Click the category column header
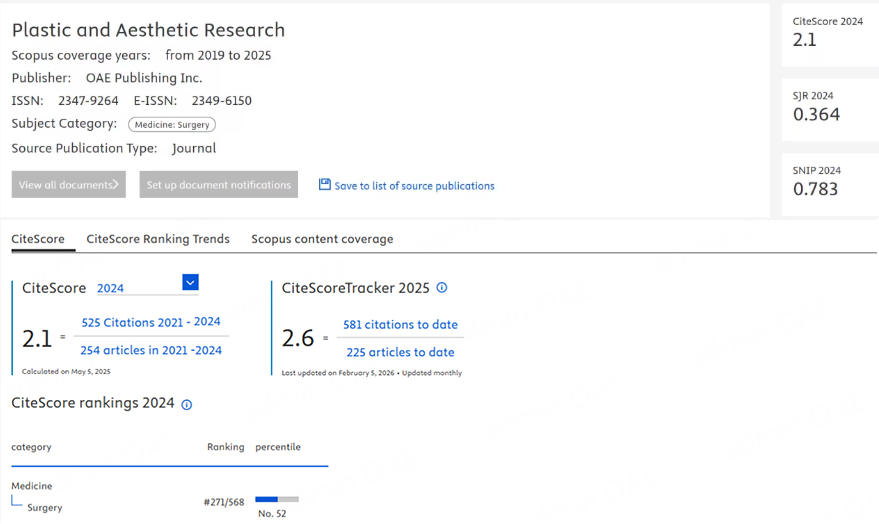879x524 pixels. coord(31,447)
